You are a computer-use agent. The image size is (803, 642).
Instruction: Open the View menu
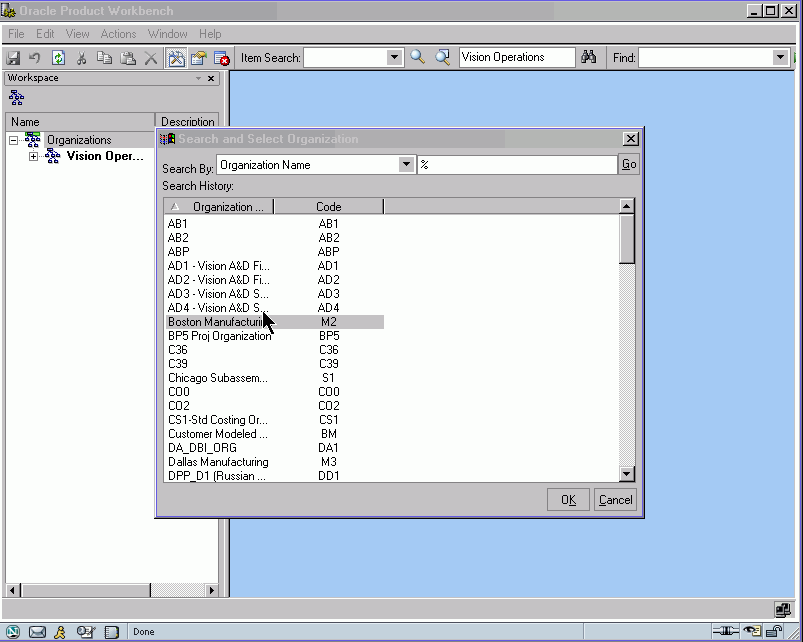tap(77, 34)
